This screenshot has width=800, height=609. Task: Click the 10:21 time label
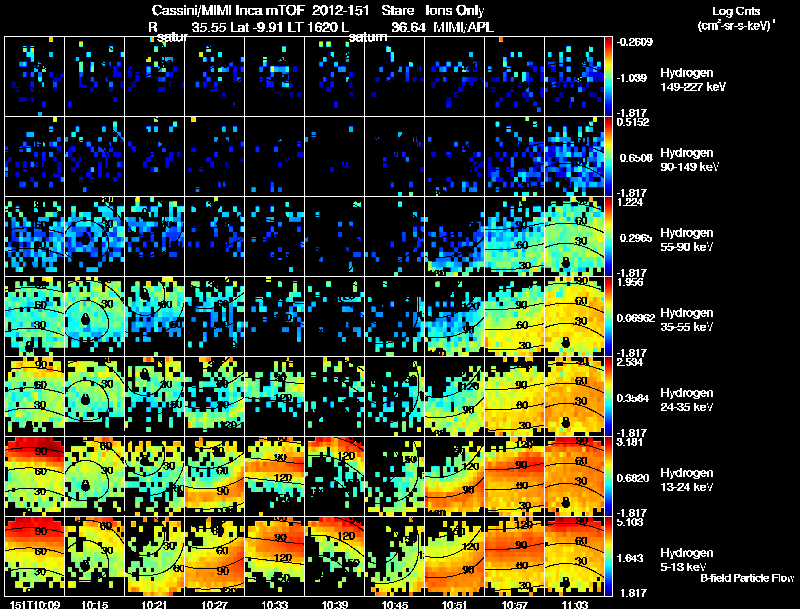point(155,604)
